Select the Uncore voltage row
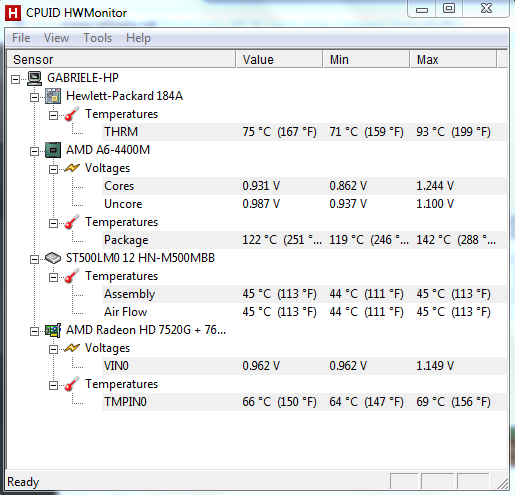Image resolution: width=515 pixels, height=495 pixels. pyautogui.click(x=305, y=204)
